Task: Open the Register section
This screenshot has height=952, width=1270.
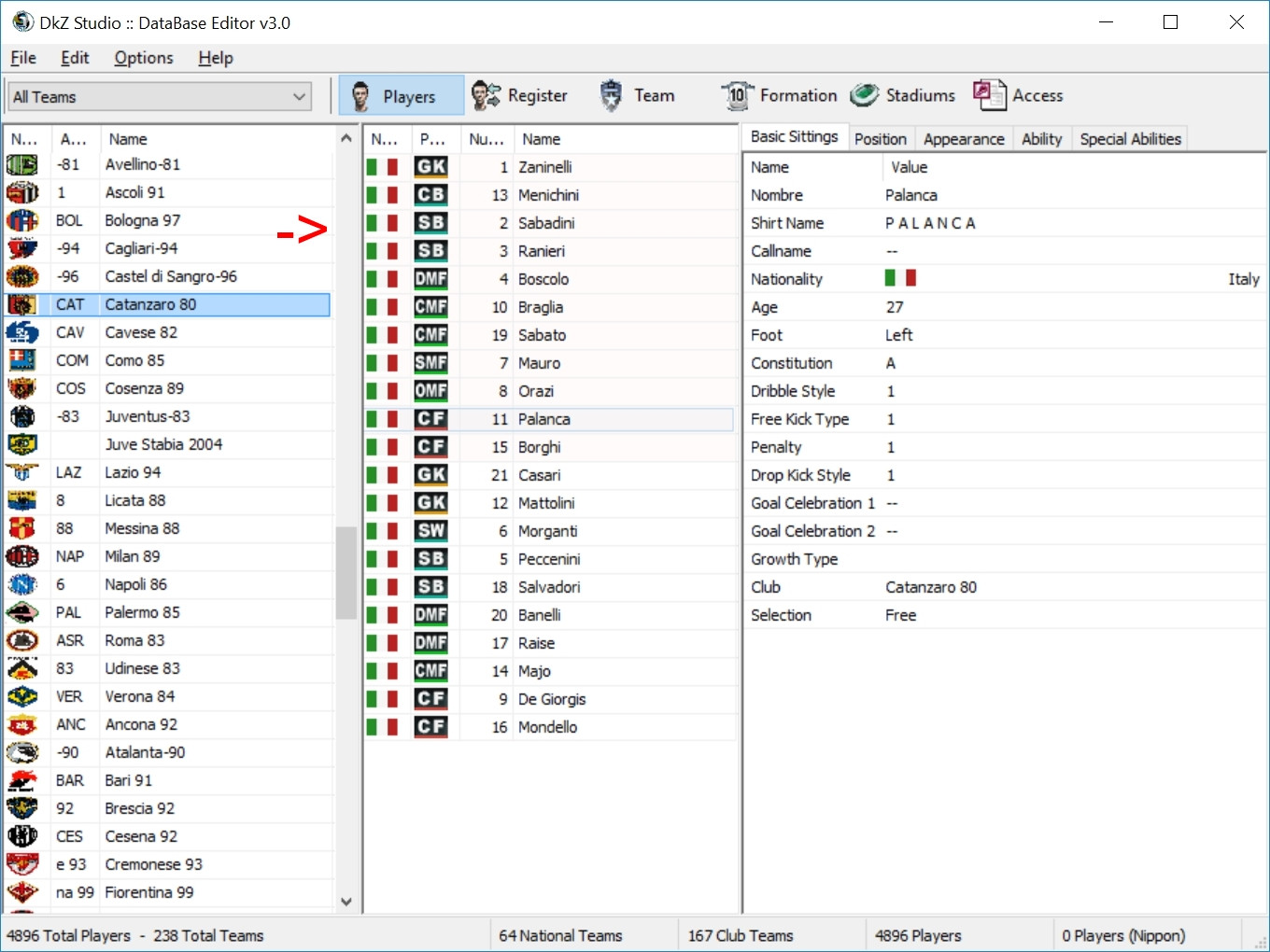Action: tap(519, 95)
